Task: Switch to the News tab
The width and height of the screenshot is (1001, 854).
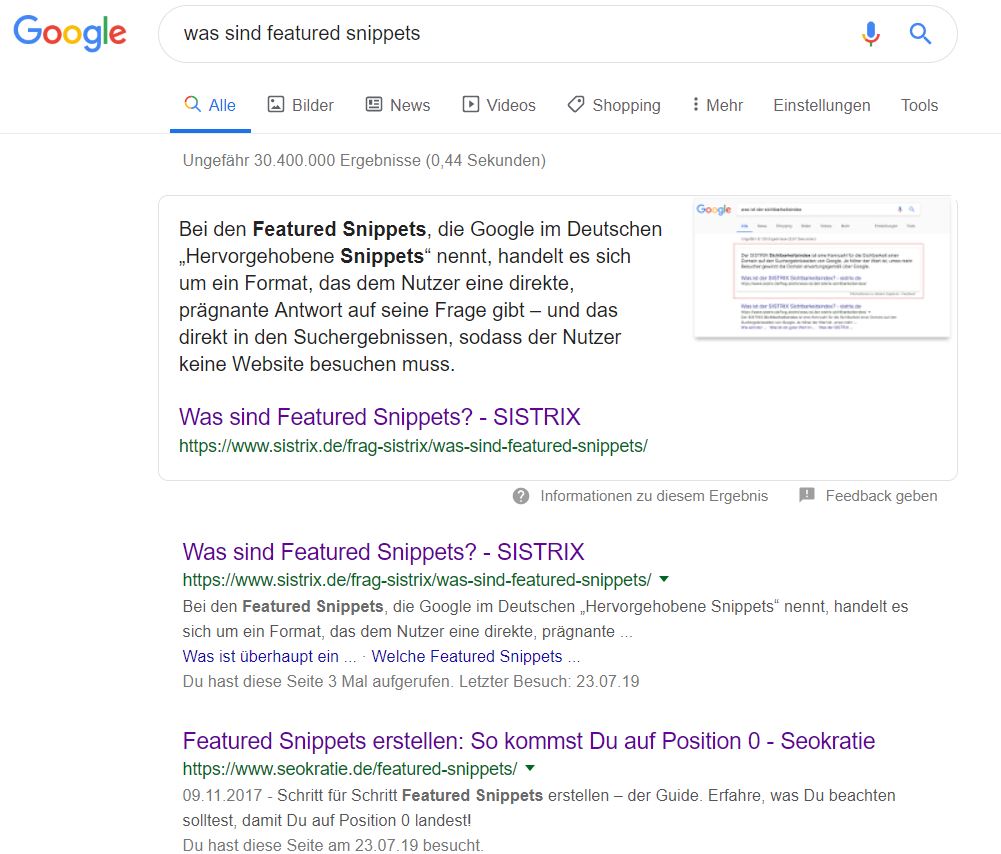Action: click(x=398, y=105)
